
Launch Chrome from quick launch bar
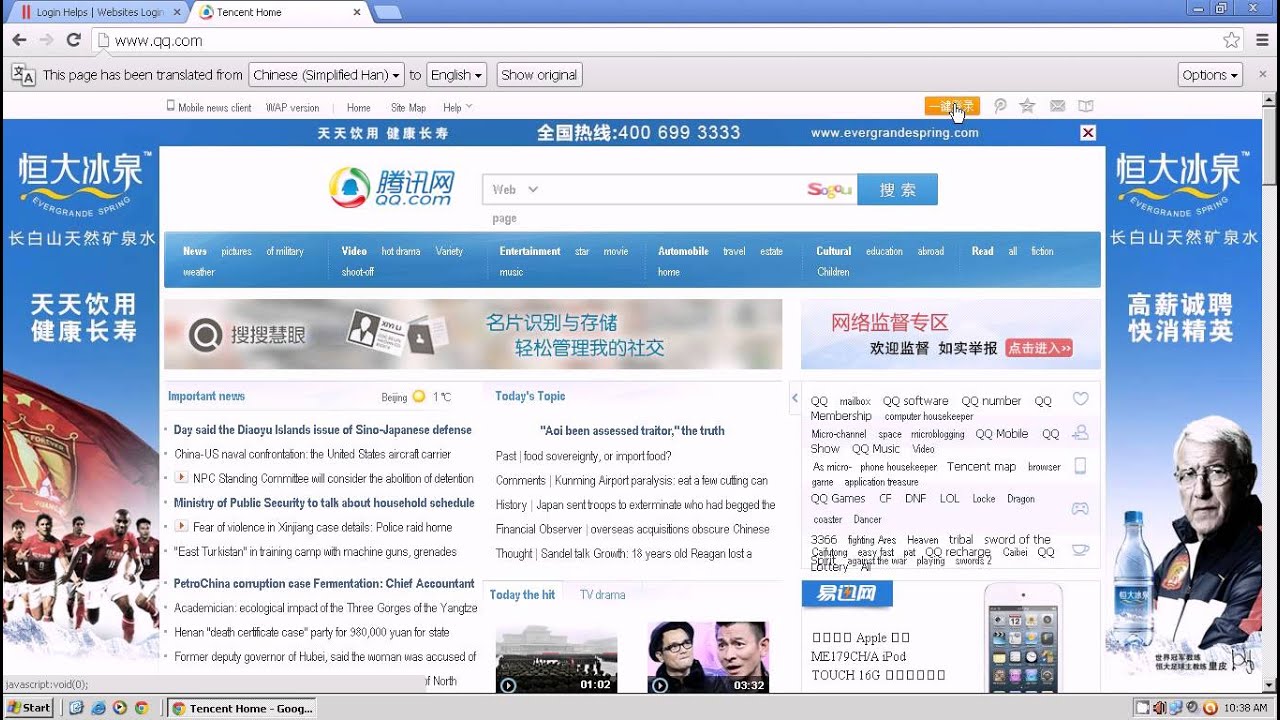pos(142,707)
